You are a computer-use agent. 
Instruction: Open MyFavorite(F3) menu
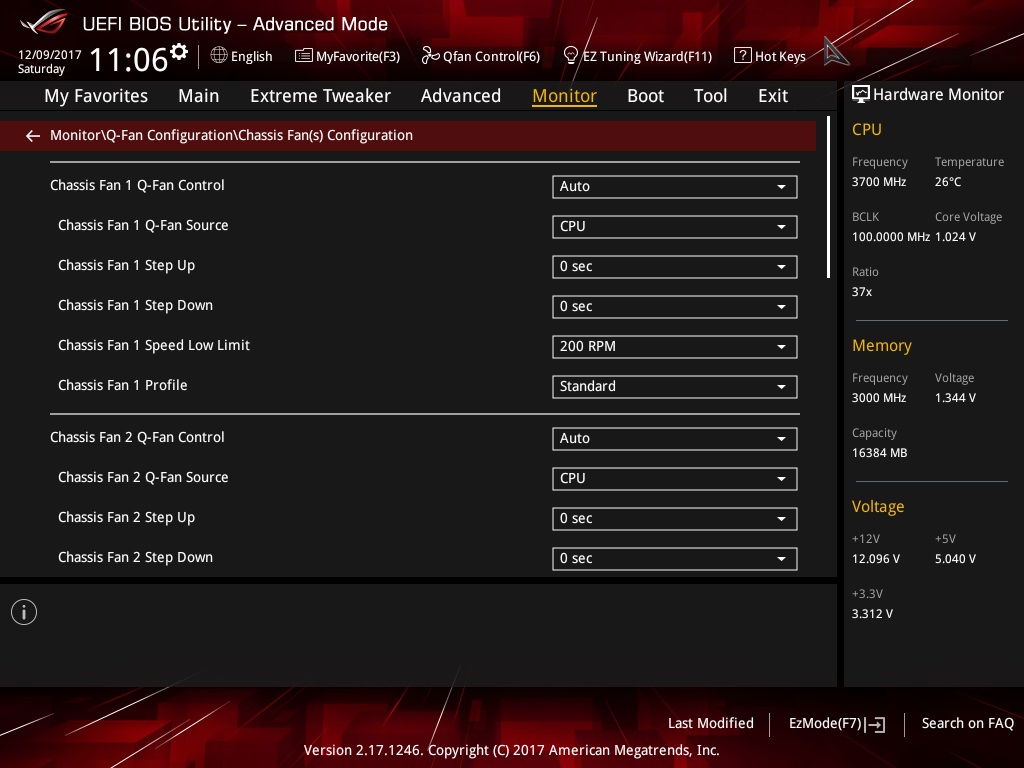(x=347, y=56)
